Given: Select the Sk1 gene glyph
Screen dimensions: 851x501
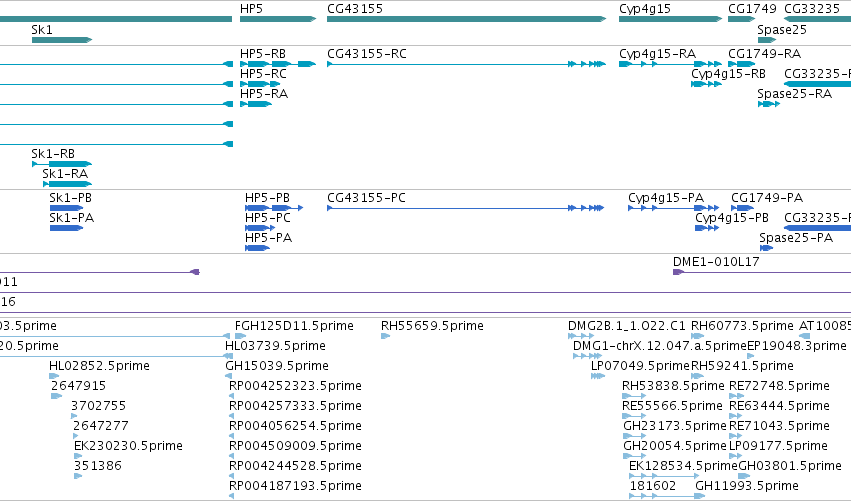Looking at the screenshot, I should coord(62,40).
